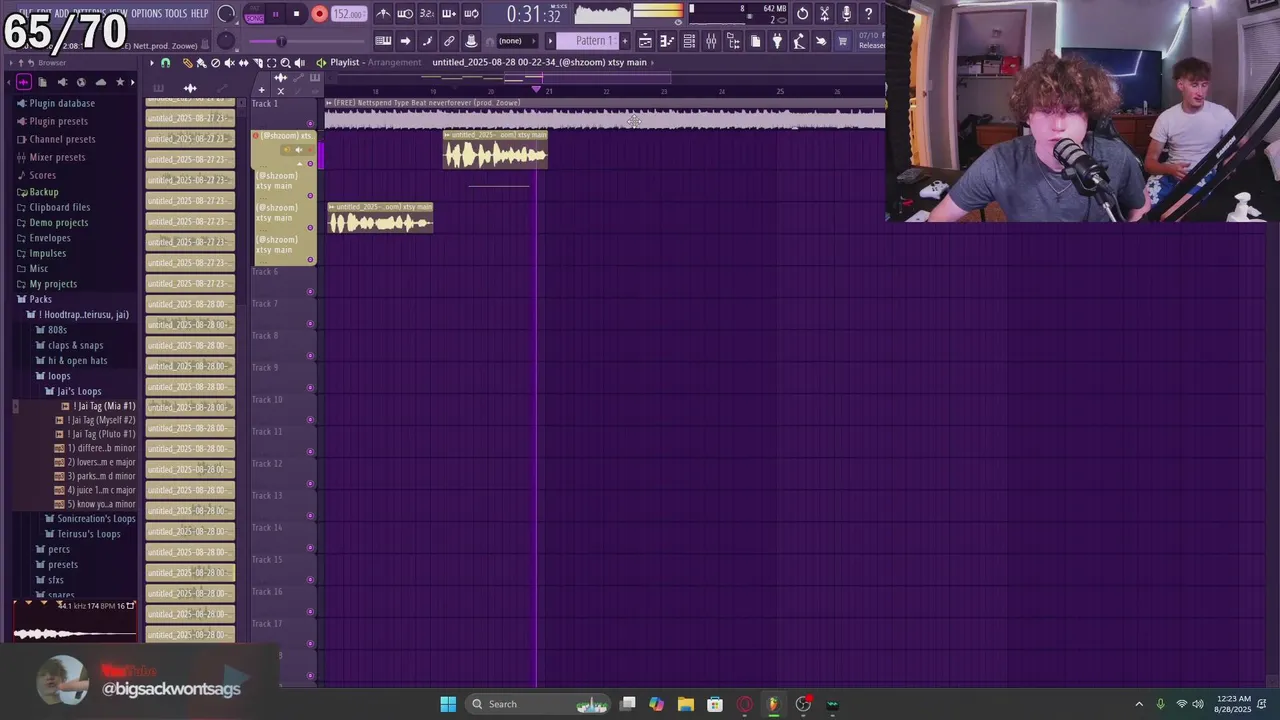Click the playlist playback speaker tool icon
Viewport: 1280px width, 720px height.
click(x=299, y=63)
